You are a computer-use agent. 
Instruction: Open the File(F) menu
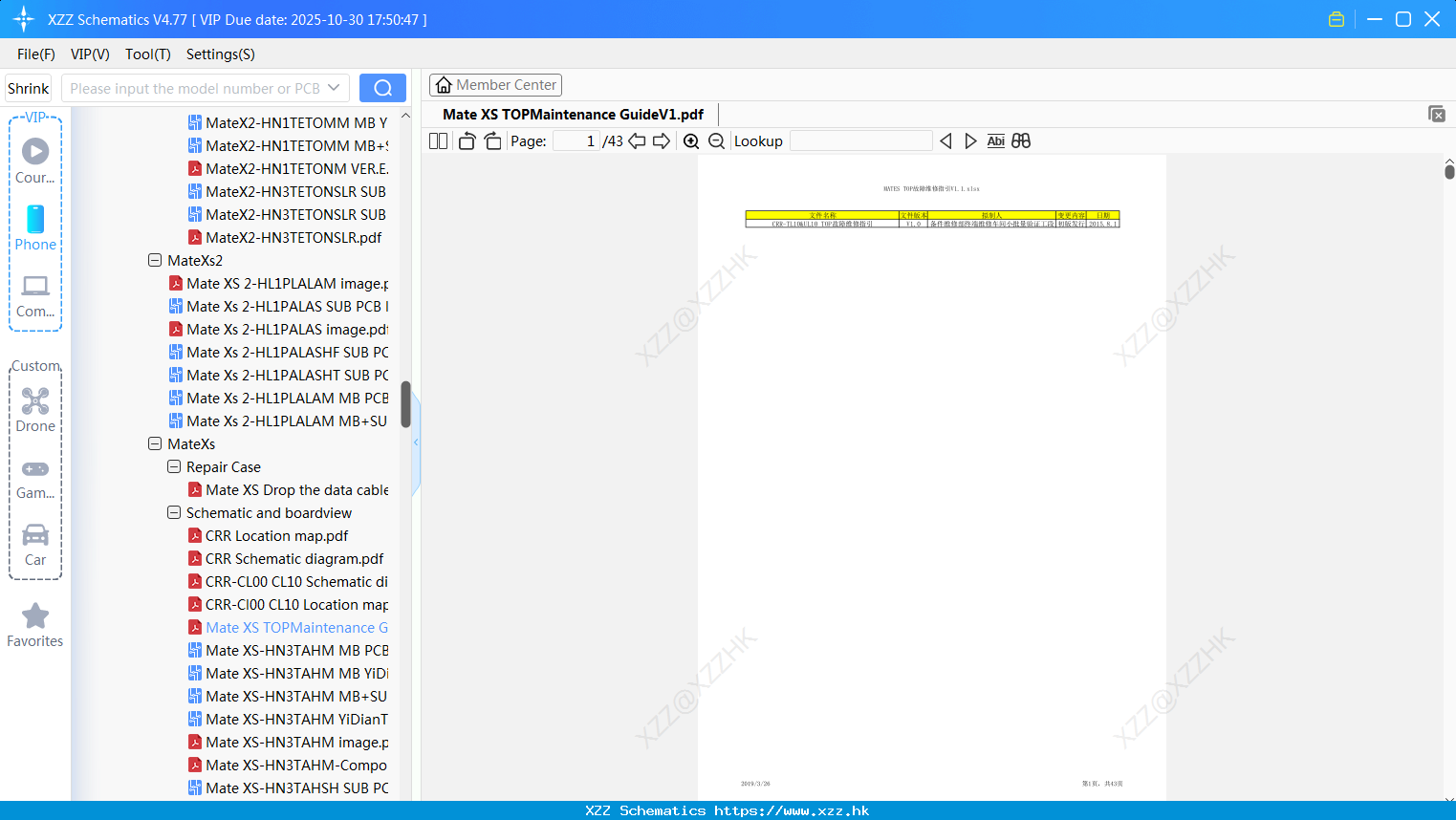[x=36, y=54]
